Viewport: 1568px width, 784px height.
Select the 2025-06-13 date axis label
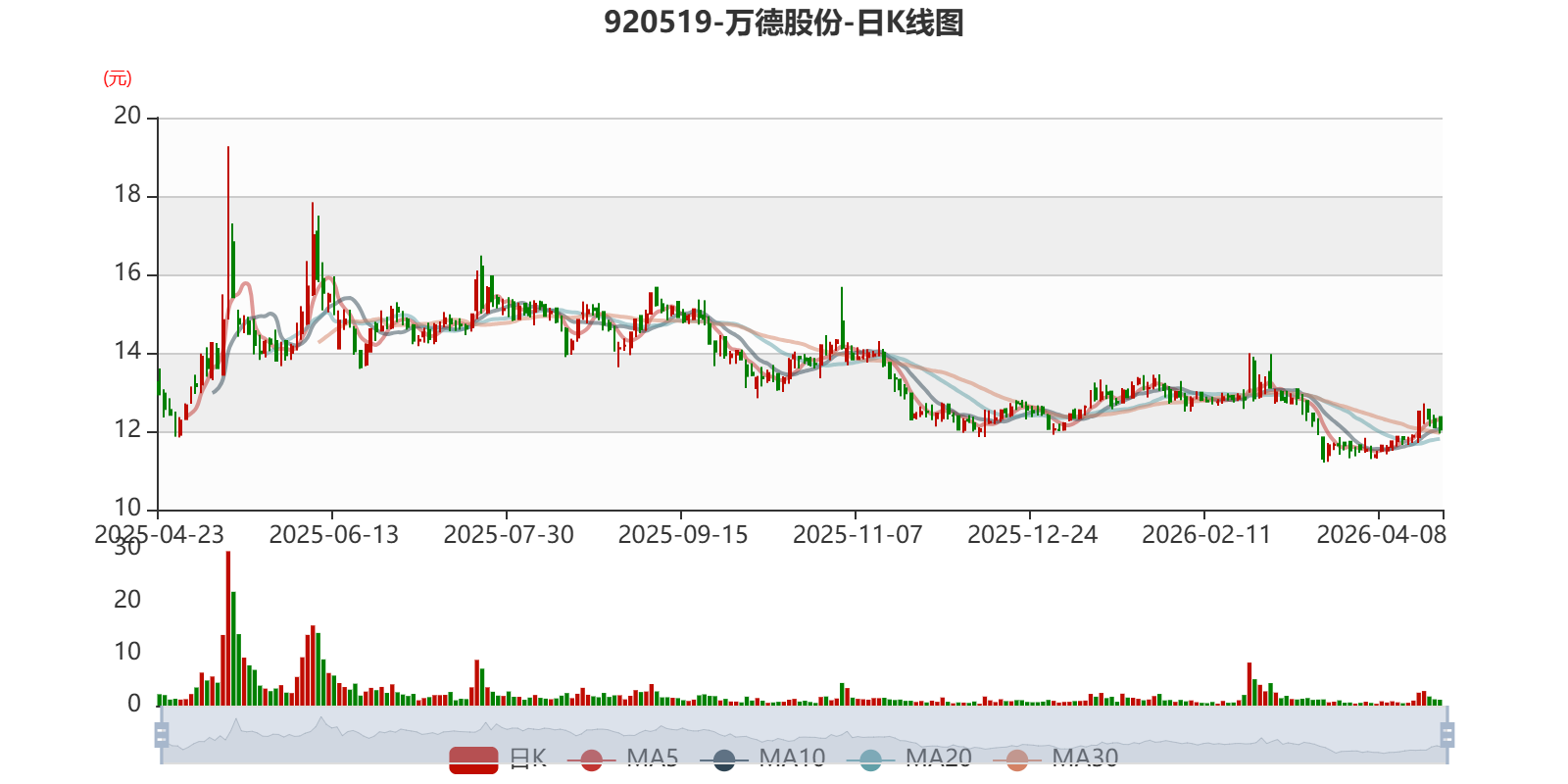tap(333, 535)
